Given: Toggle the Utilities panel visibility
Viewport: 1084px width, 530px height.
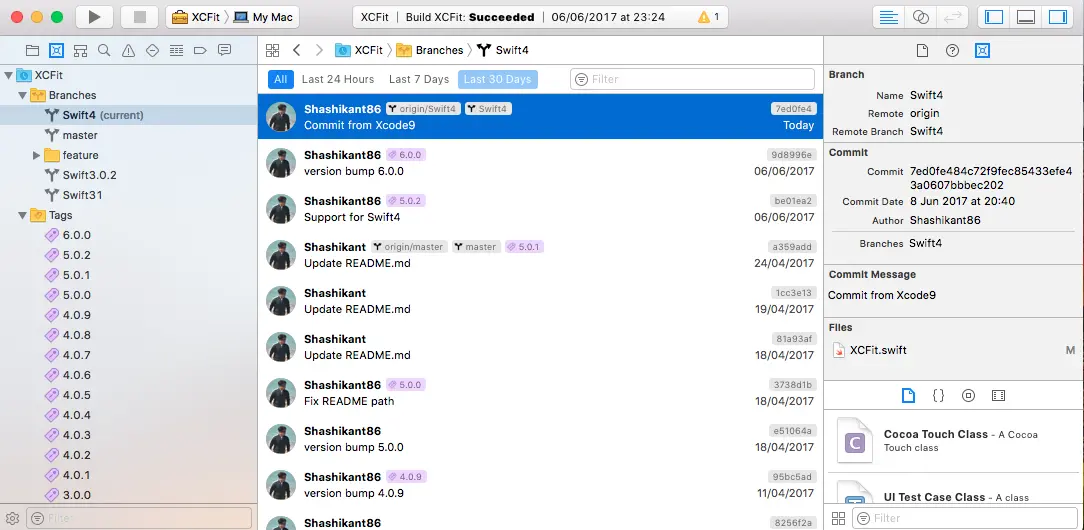Looking at the screenshot, I should coord(1058,17).
